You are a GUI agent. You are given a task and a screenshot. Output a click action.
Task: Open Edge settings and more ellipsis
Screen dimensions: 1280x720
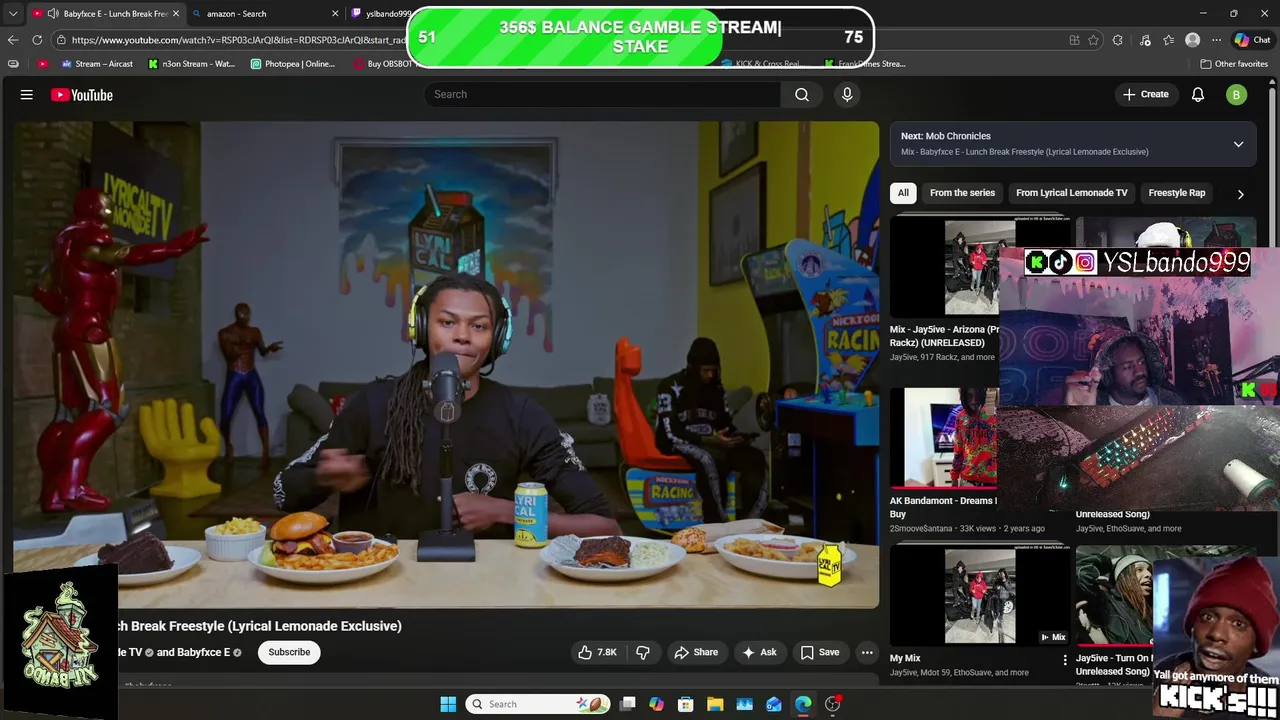pos(1216,40)
